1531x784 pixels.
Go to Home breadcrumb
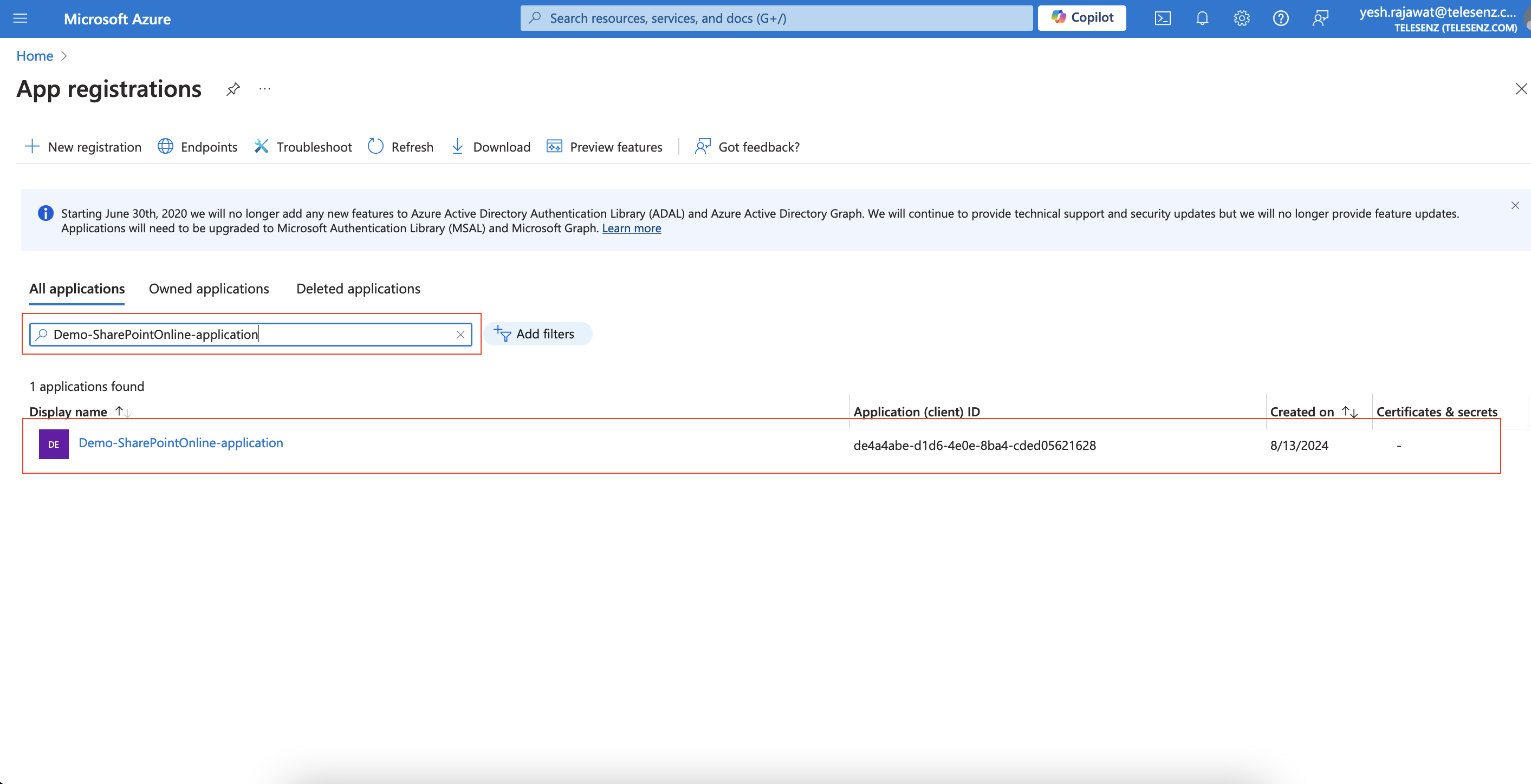coord(35,56)
